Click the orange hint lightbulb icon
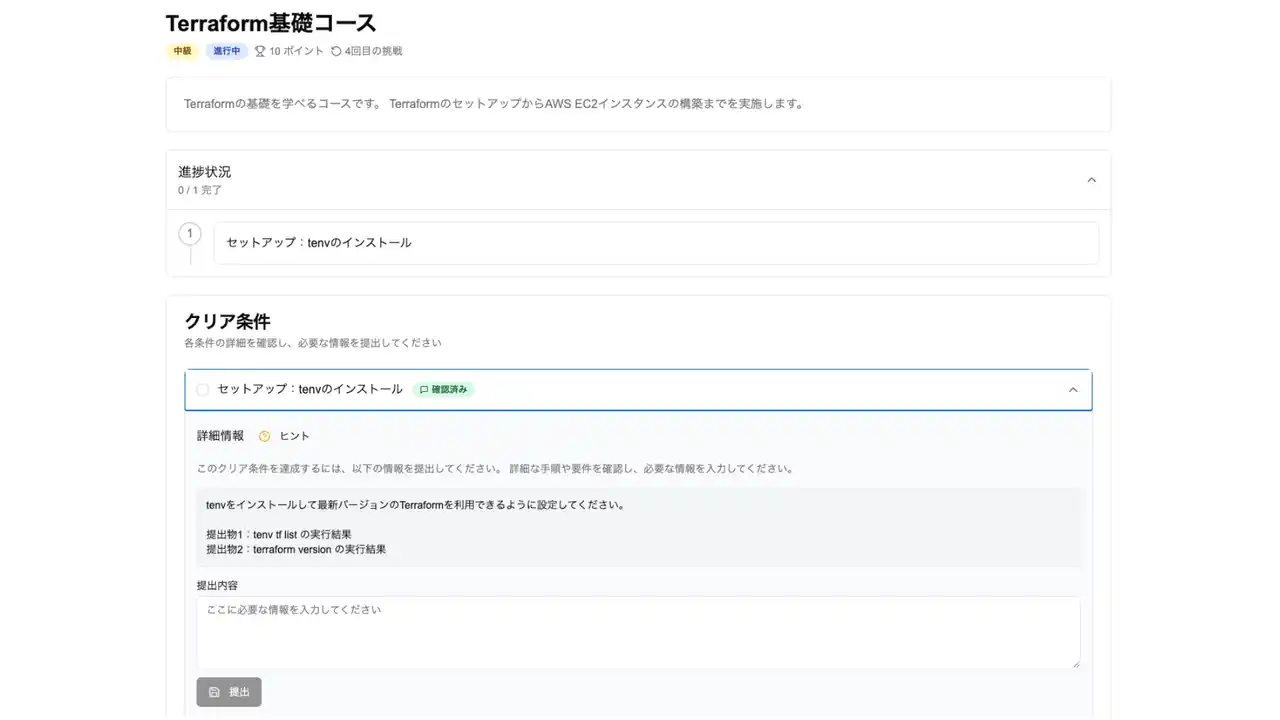 (264, 436)
